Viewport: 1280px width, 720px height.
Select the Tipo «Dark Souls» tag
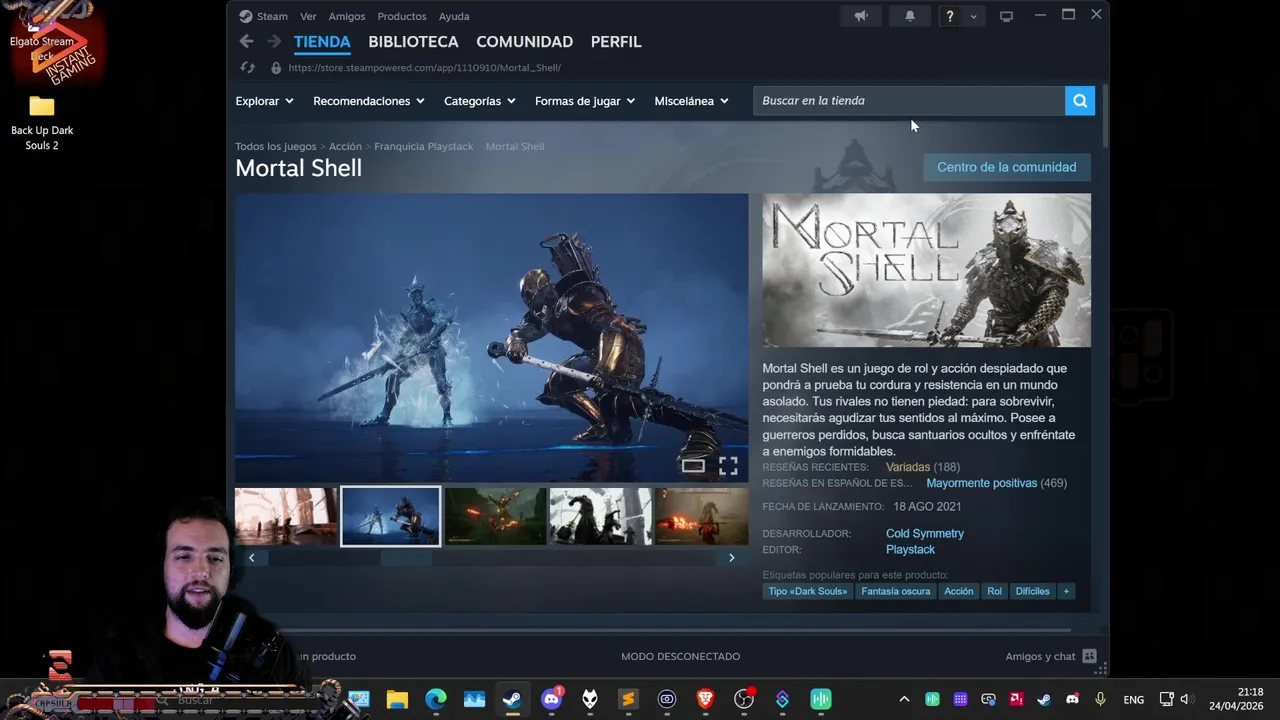[x=807, y=591]
